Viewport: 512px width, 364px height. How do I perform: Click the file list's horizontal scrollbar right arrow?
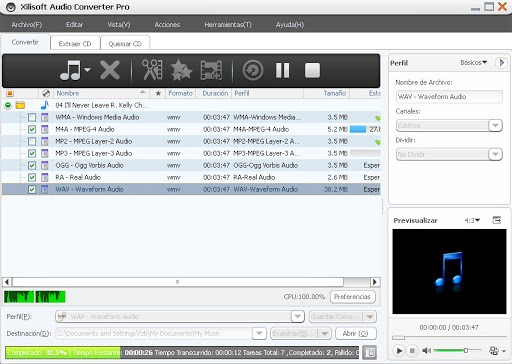[x=375, y=282]
